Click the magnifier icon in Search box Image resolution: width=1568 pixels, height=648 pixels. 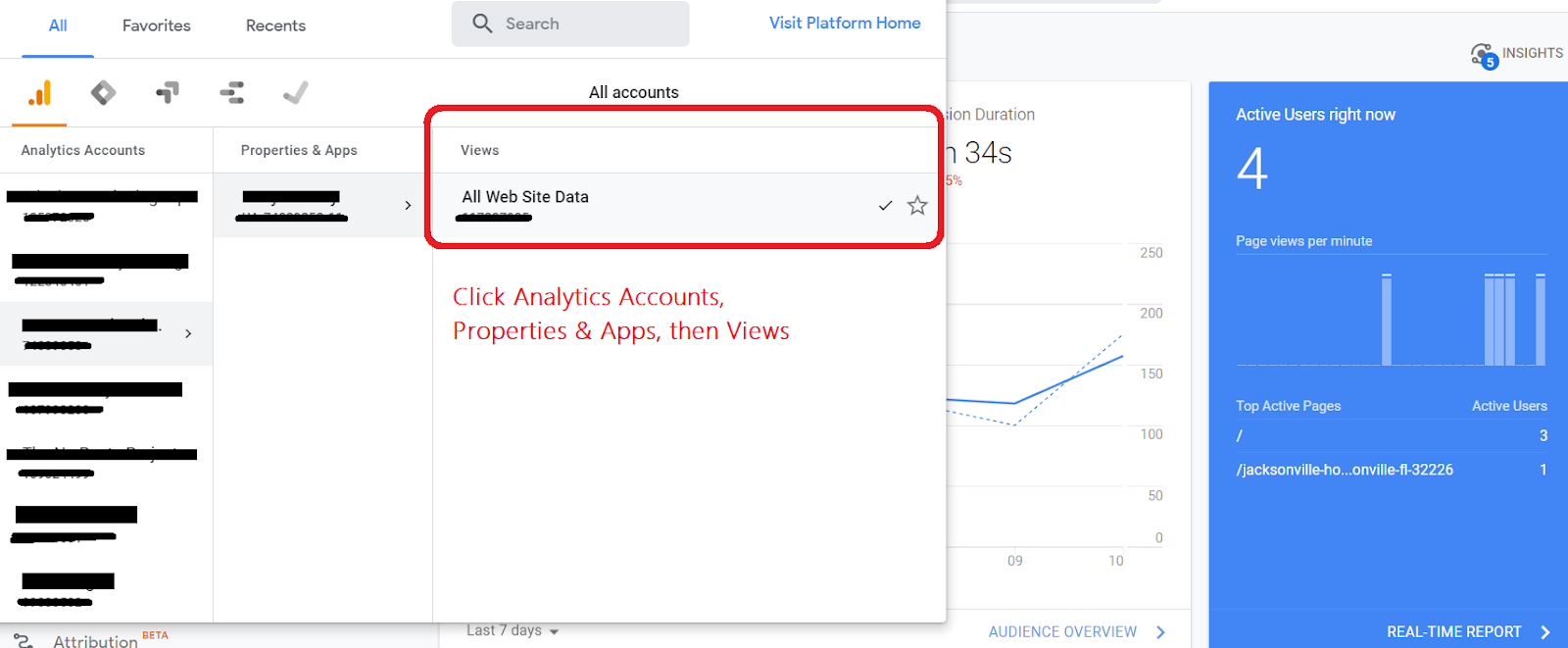tap(482, 24)
